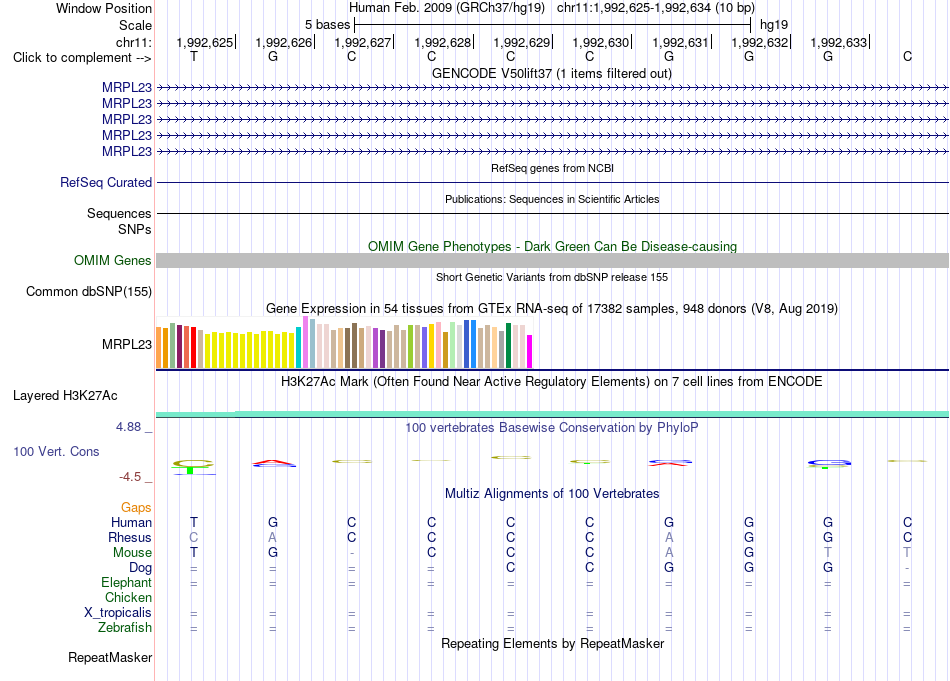
Task: Click base T under 1,992,625 in ruler
Action: point(194,56)
